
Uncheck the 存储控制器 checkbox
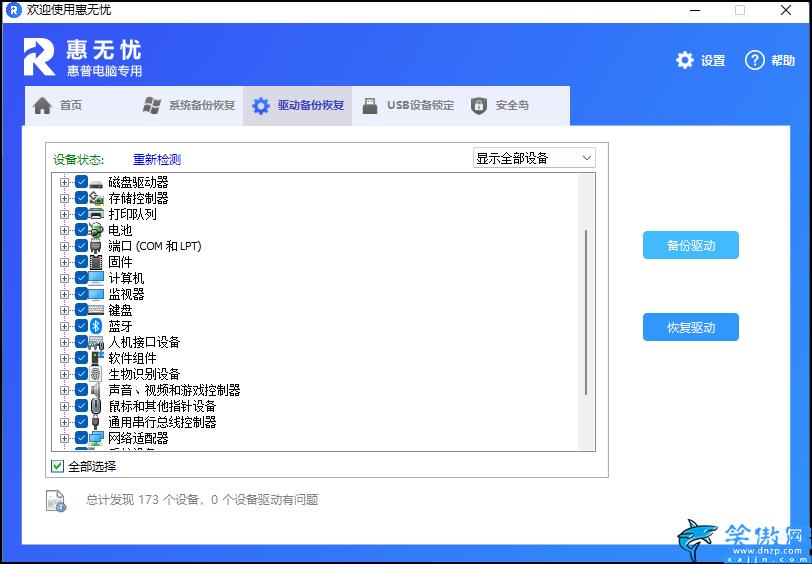81,198
